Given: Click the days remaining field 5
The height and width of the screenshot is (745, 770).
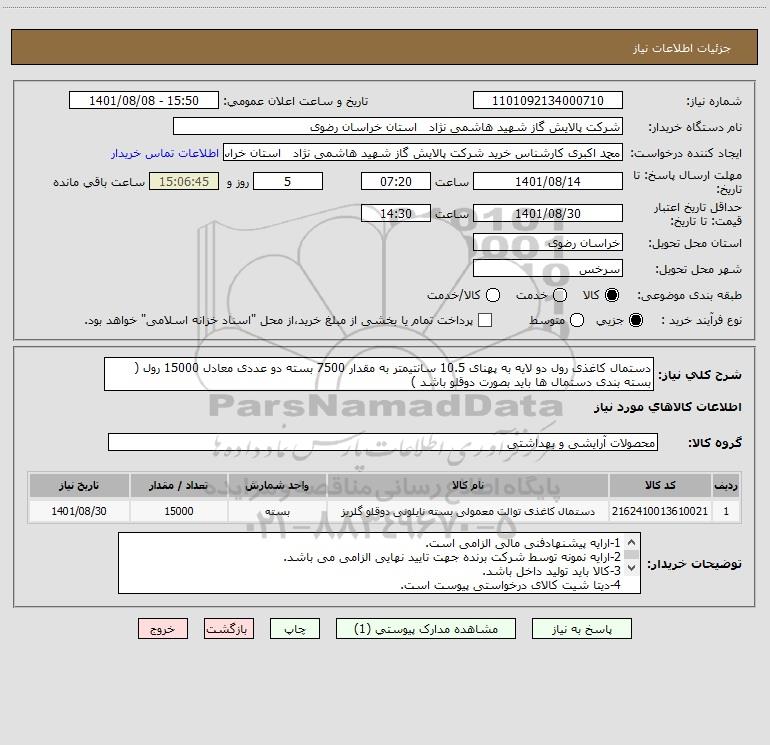Looking at the screenshot, I should click(288, 181).
